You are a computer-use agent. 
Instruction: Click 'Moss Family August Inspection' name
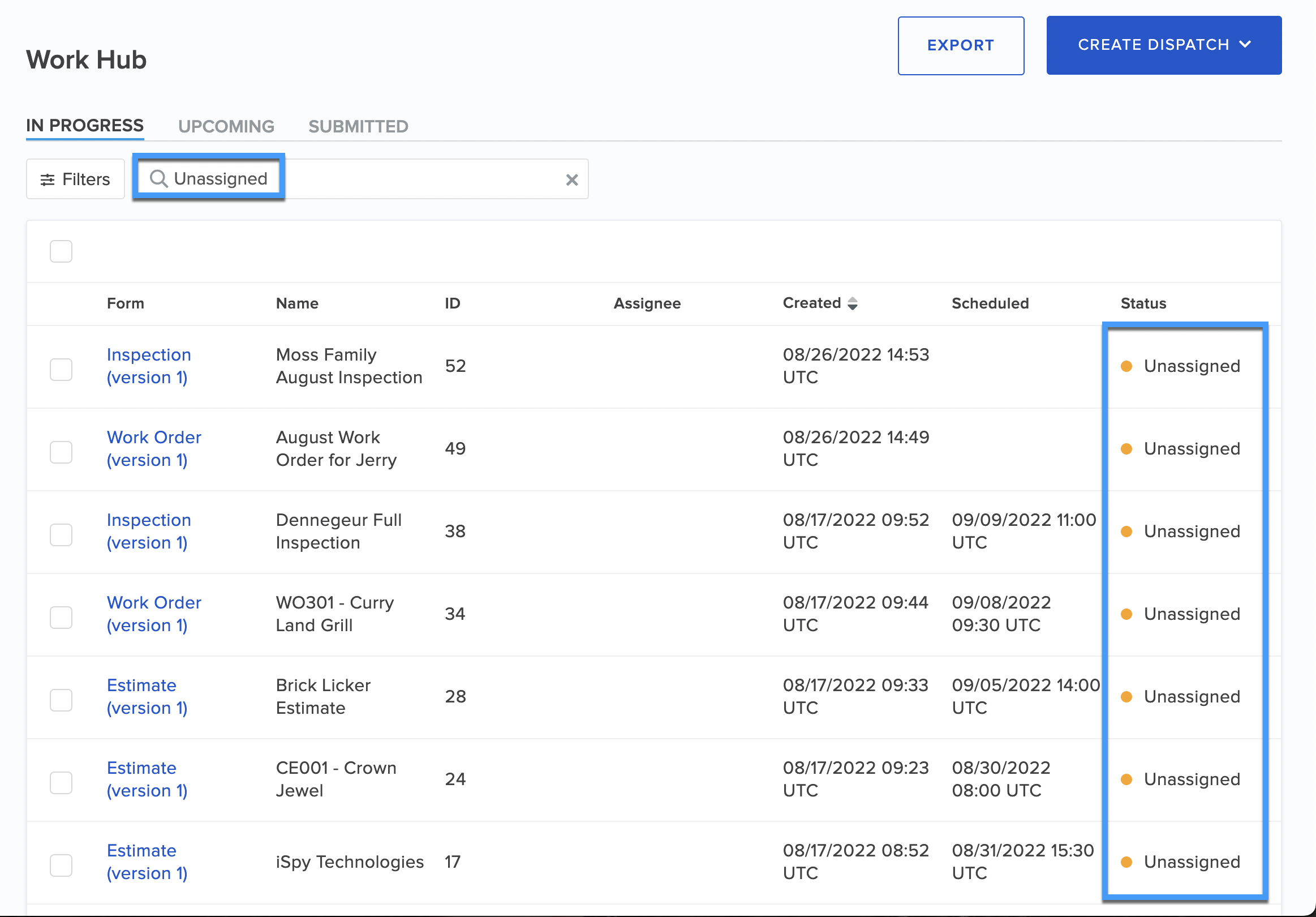(349, 366)
